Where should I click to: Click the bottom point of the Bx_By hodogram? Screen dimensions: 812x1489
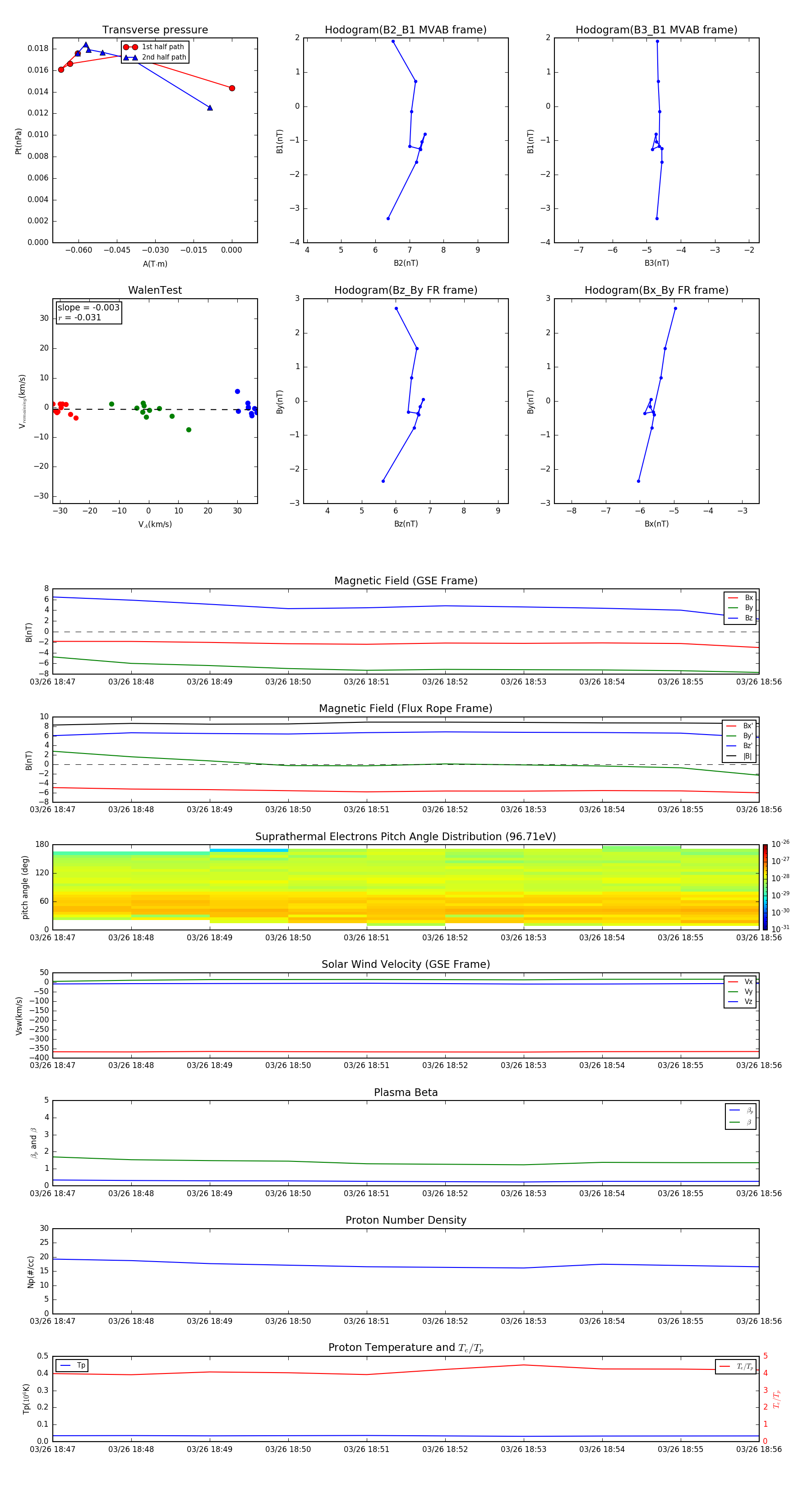(638, 481)
